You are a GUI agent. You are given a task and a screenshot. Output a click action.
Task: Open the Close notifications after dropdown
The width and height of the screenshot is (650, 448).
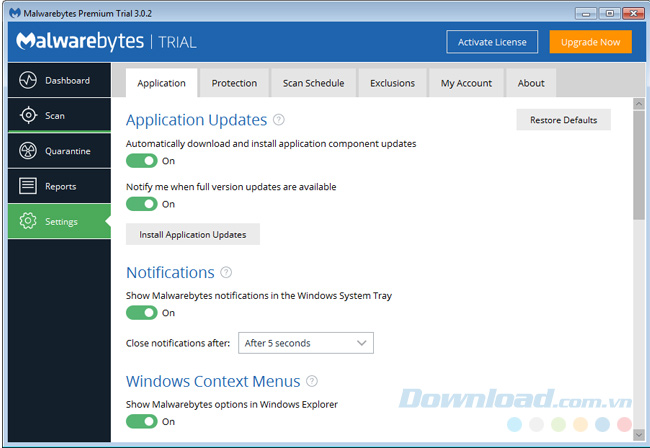pos(305,343)
